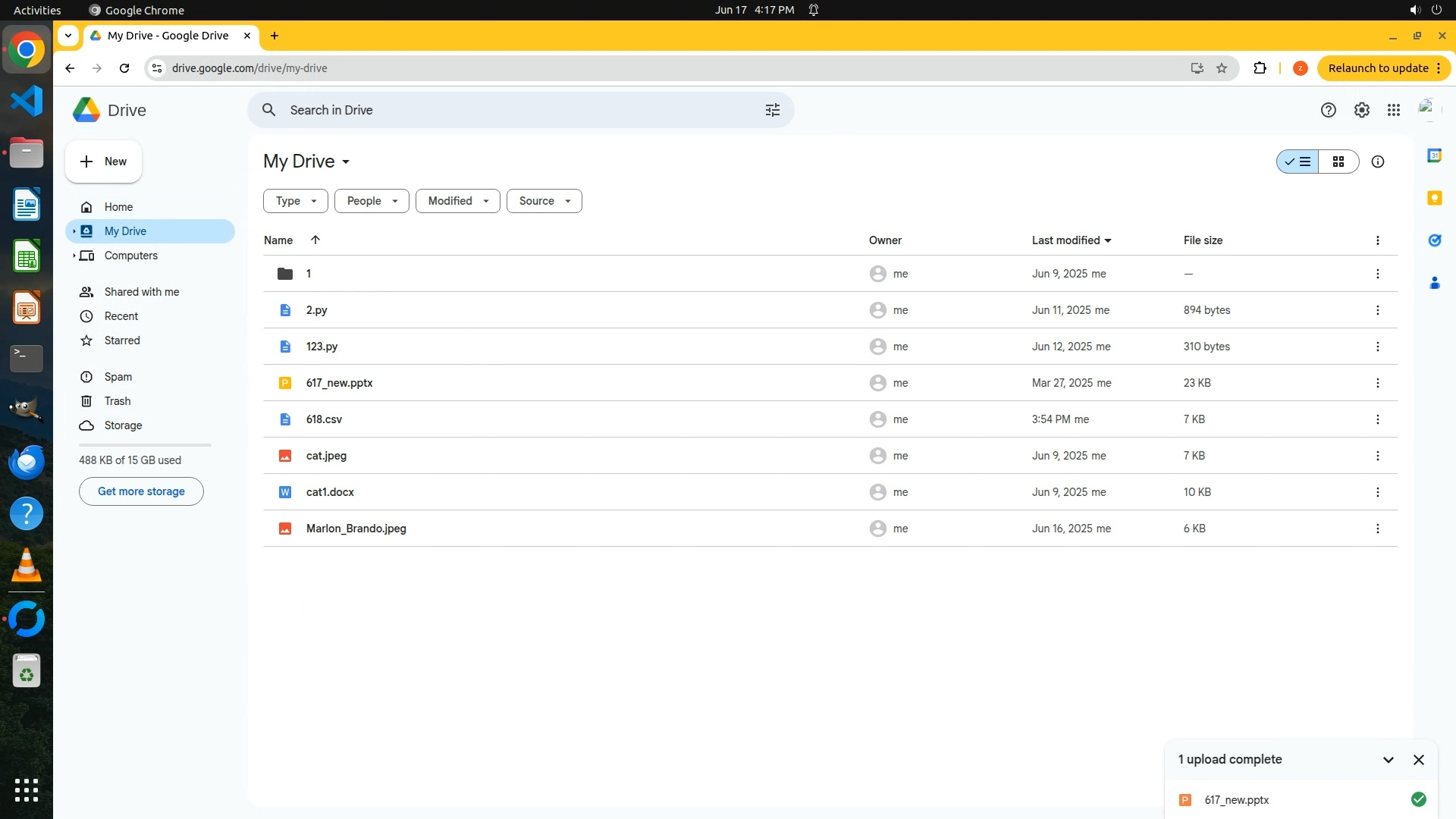Open Trash in the sidebar

(x=117, y=401)
